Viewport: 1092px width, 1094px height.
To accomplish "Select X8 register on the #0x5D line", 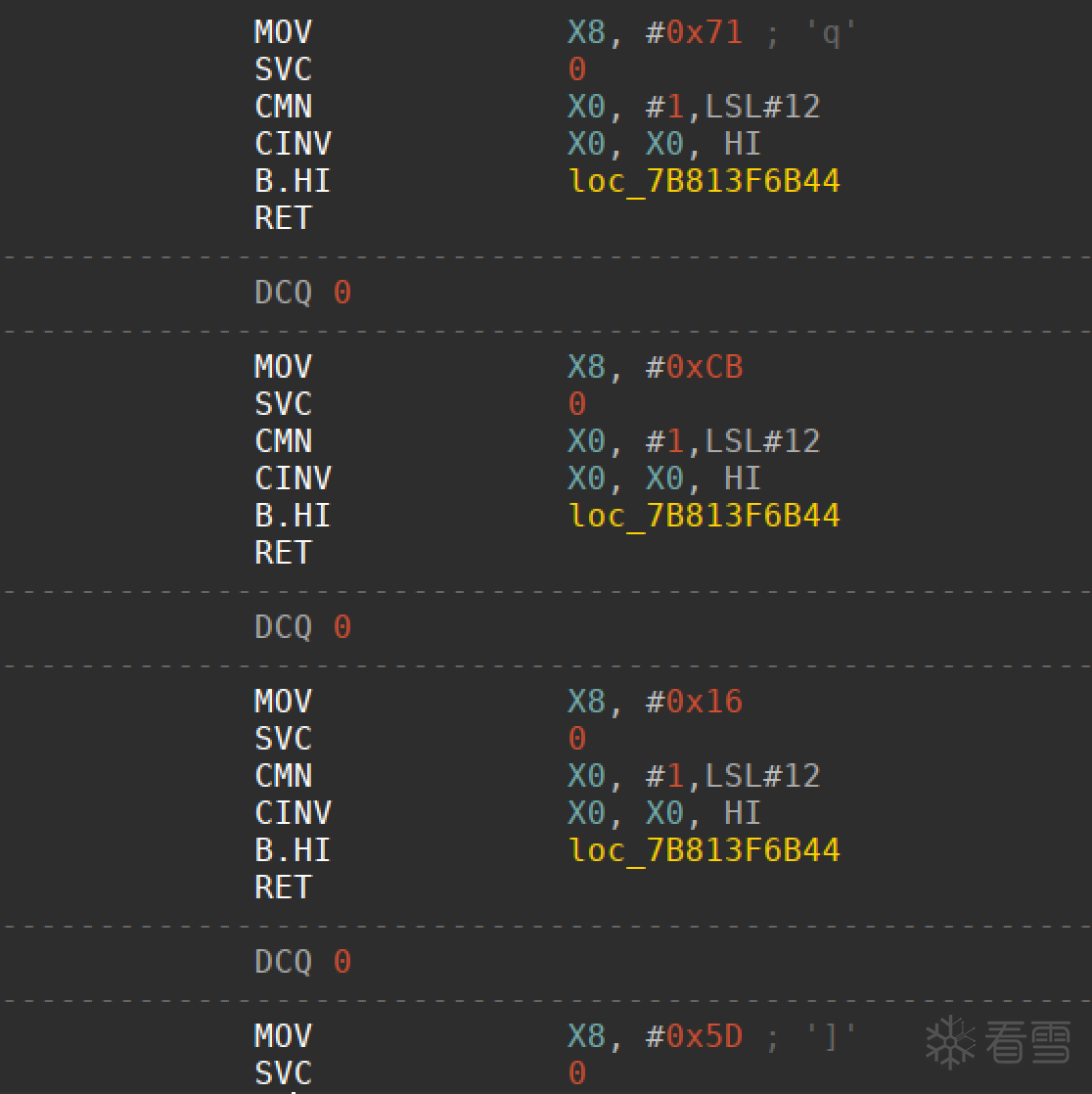I will (x=587, y=1036).
